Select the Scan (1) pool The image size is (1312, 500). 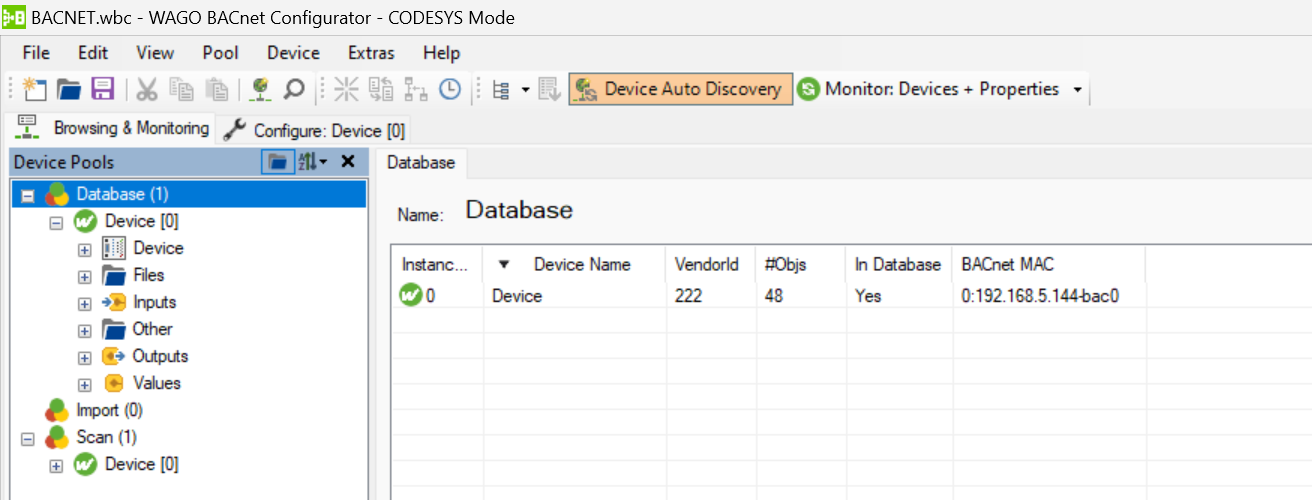(106, 437)
